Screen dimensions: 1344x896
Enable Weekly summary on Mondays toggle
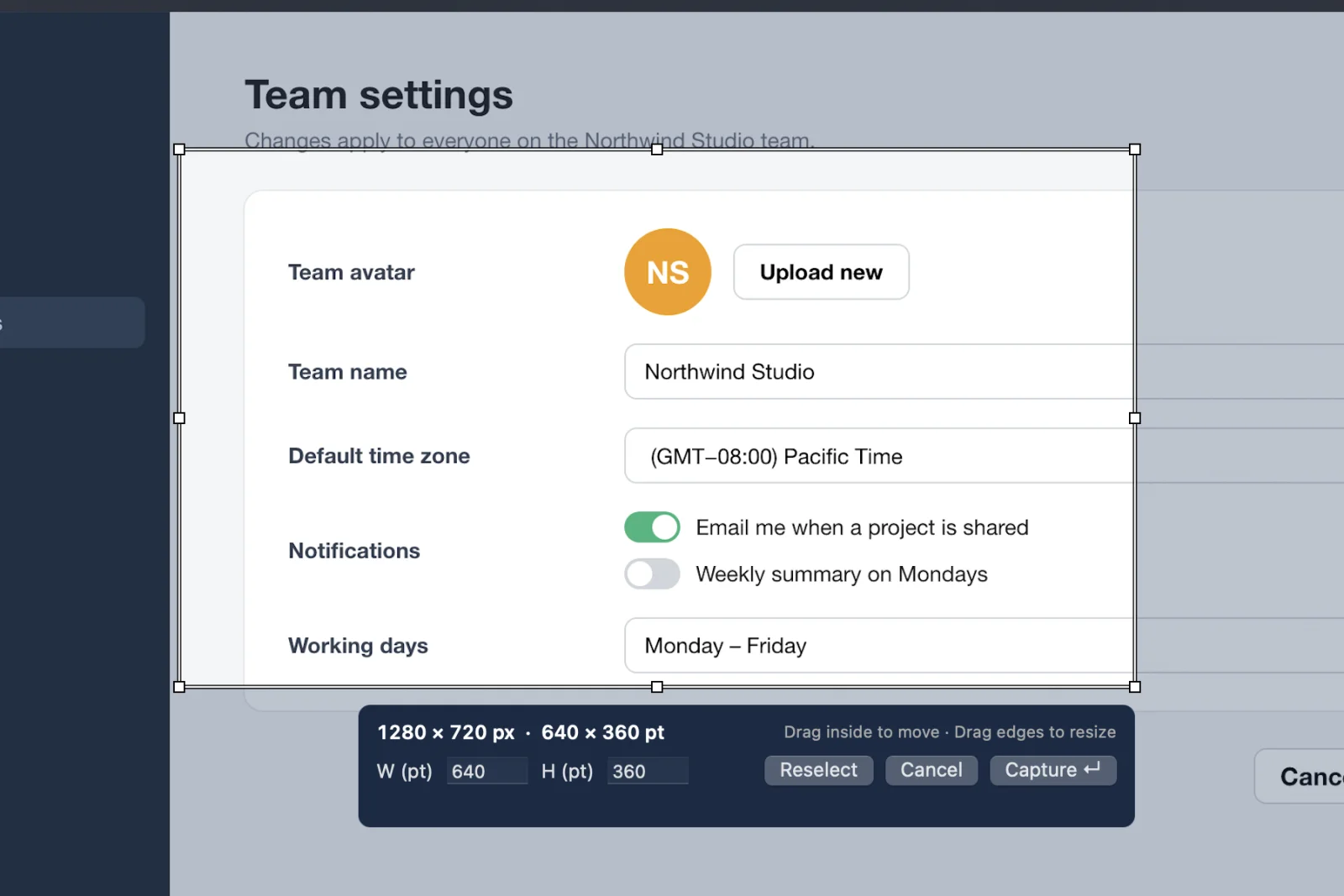coord(652,574)
